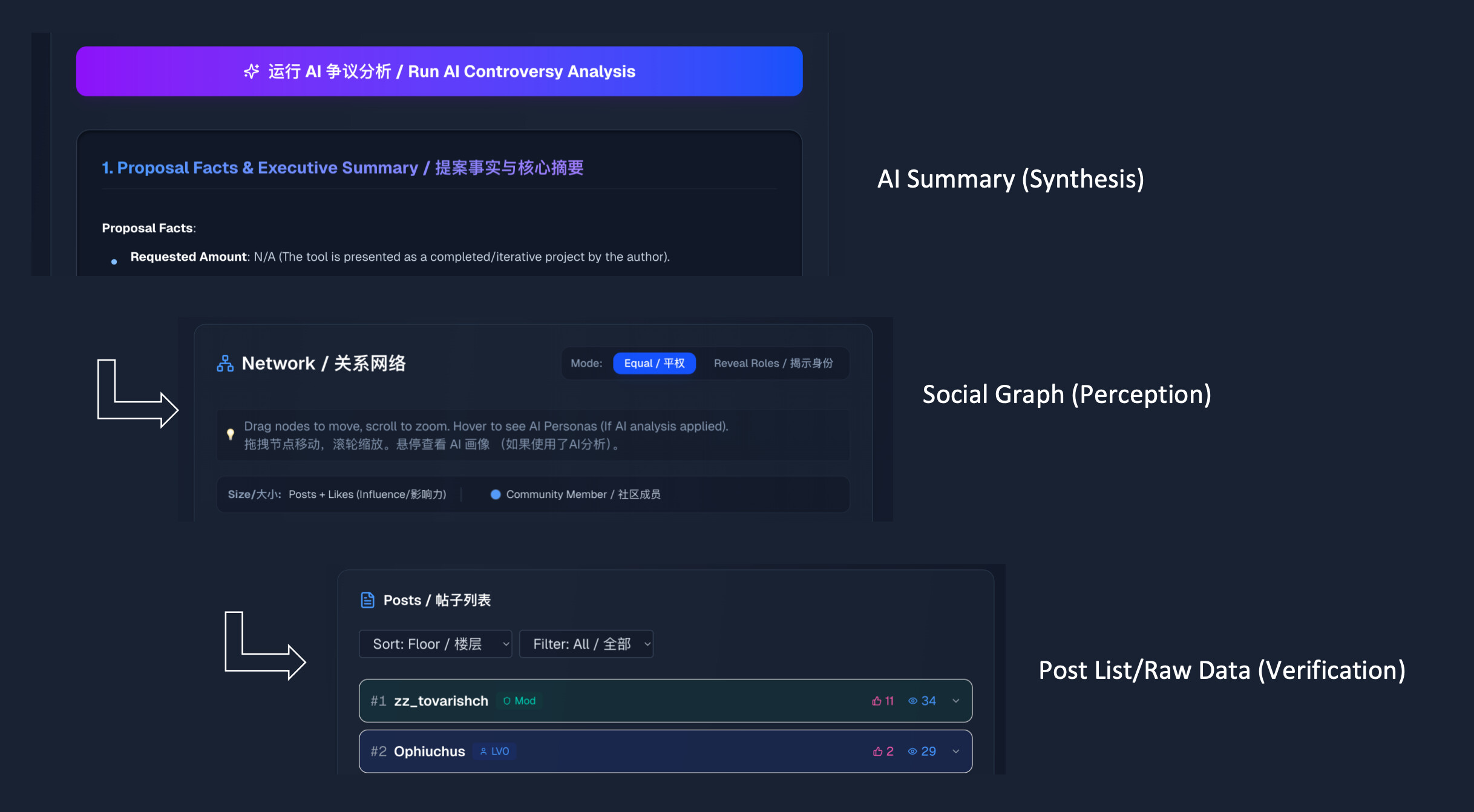Expand post #1 zz_tovarishch chevron

point(956,701)
